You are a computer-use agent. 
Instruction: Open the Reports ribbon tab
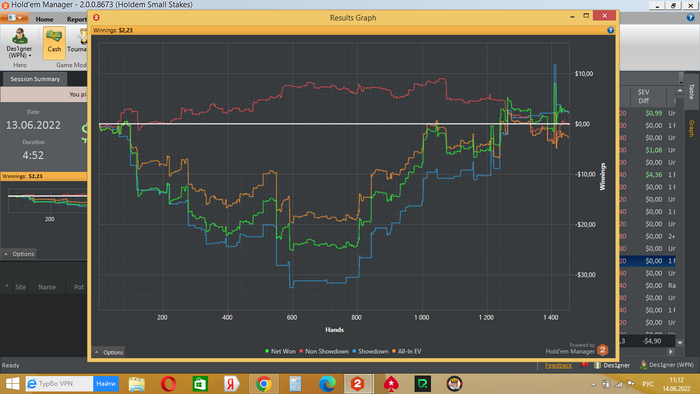click(x=77, y=19)
